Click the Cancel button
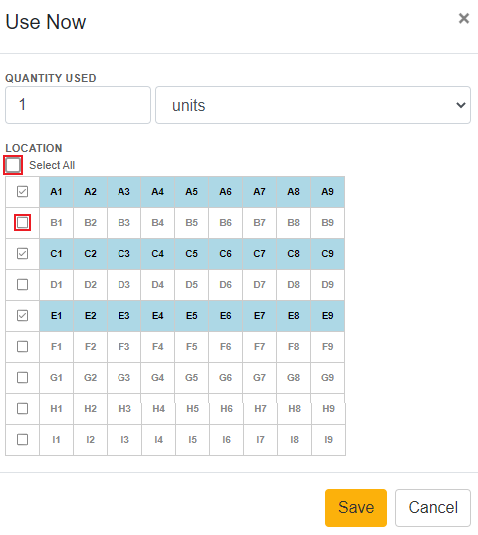This screenshot has height=535, width=478. (x=433, y=508)
